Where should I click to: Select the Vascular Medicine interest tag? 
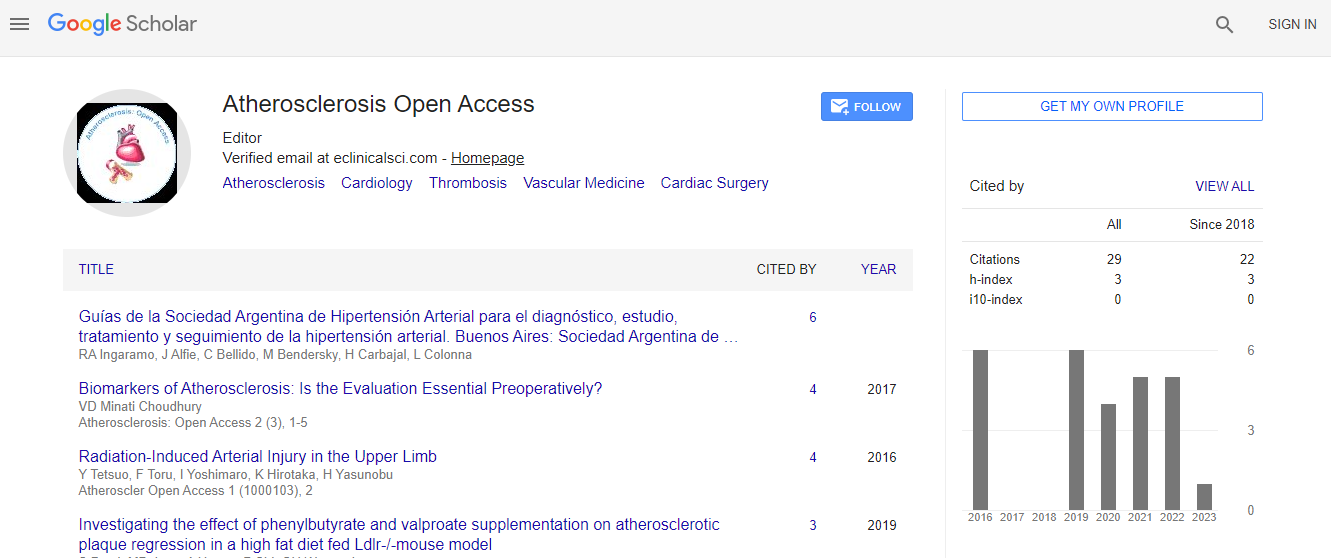583,183
